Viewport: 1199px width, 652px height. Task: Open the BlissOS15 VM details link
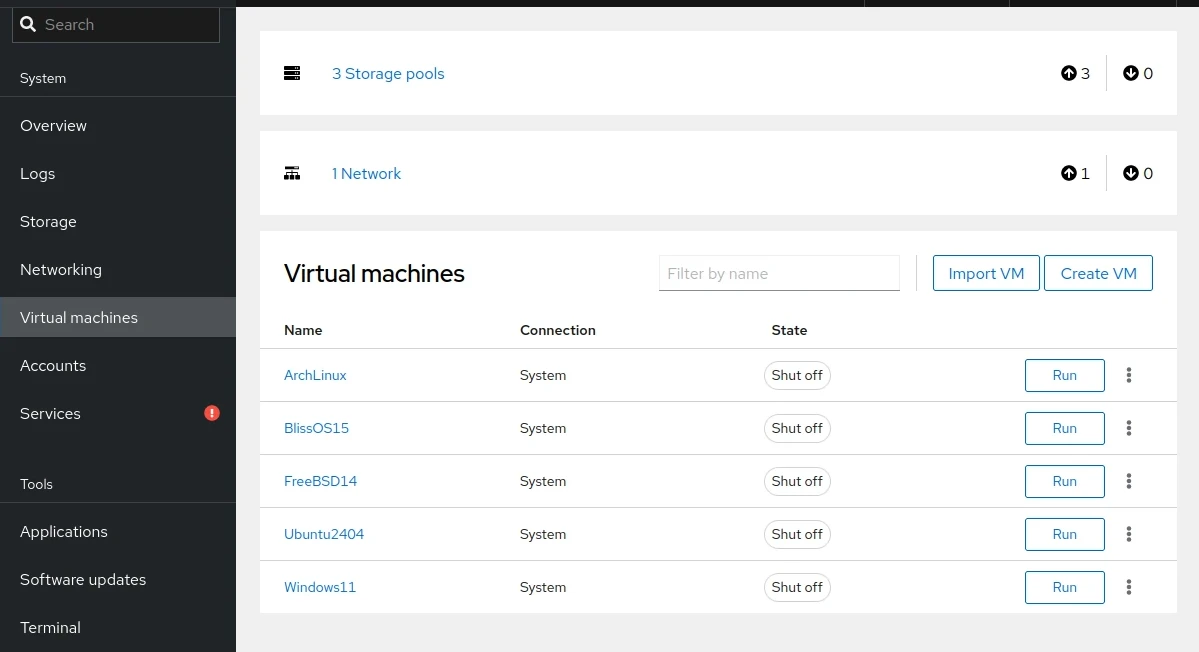tap(316, 428)
